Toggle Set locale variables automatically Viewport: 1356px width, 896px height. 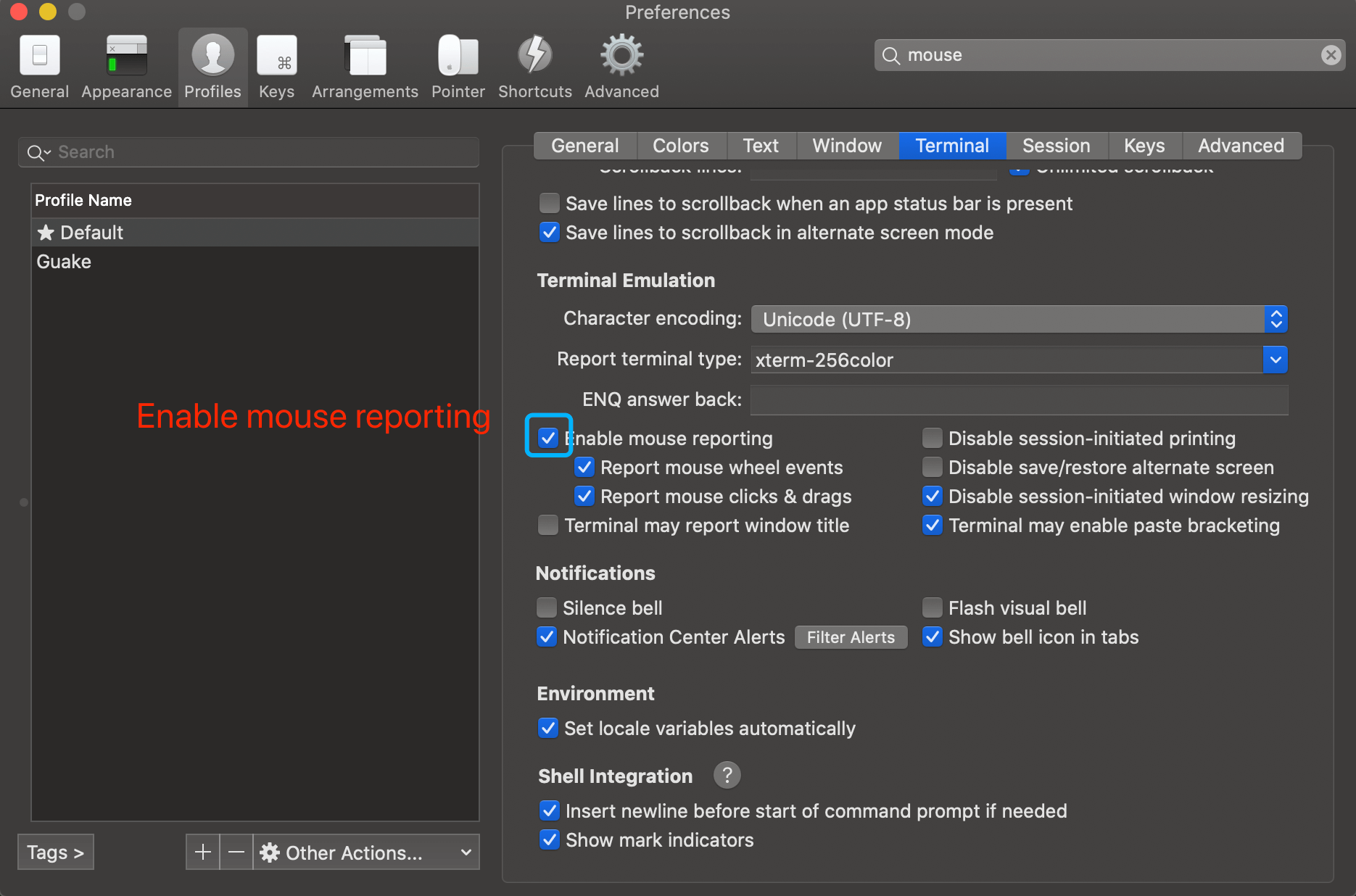pyautogui.click(x=548, y=728)
